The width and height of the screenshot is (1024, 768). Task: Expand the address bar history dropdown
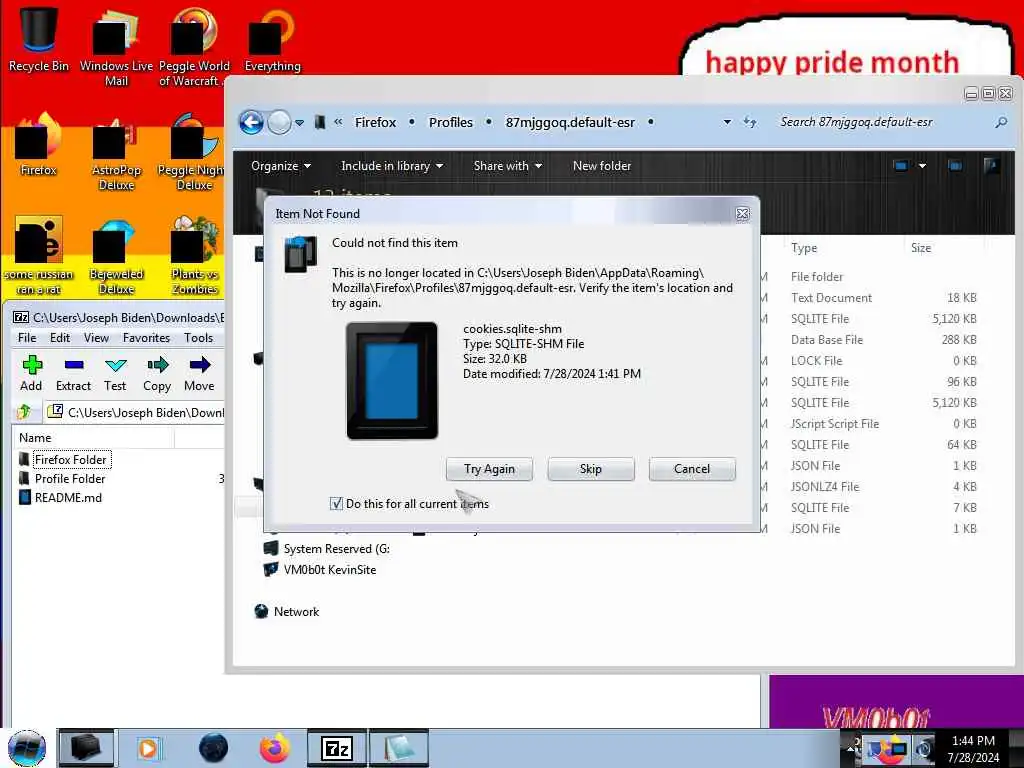point(727,122)
